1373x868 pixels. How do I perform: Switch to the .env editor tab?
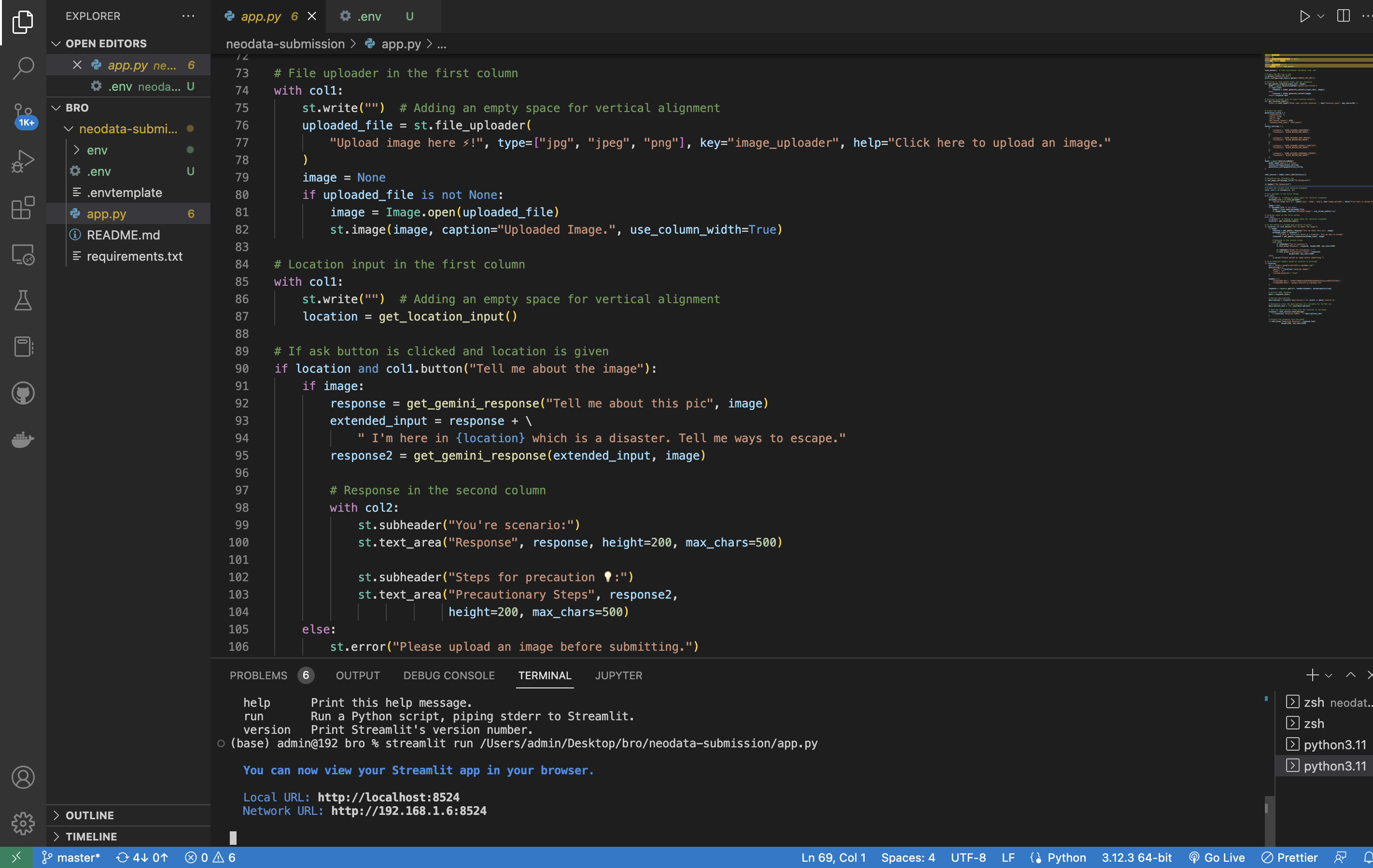pos(369,16)
